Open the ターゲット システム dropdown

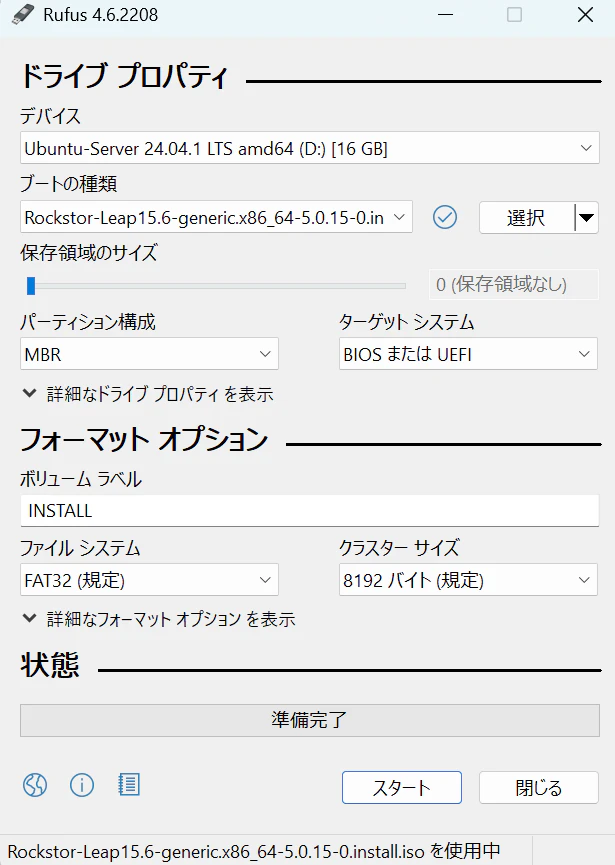pos(468,354)
